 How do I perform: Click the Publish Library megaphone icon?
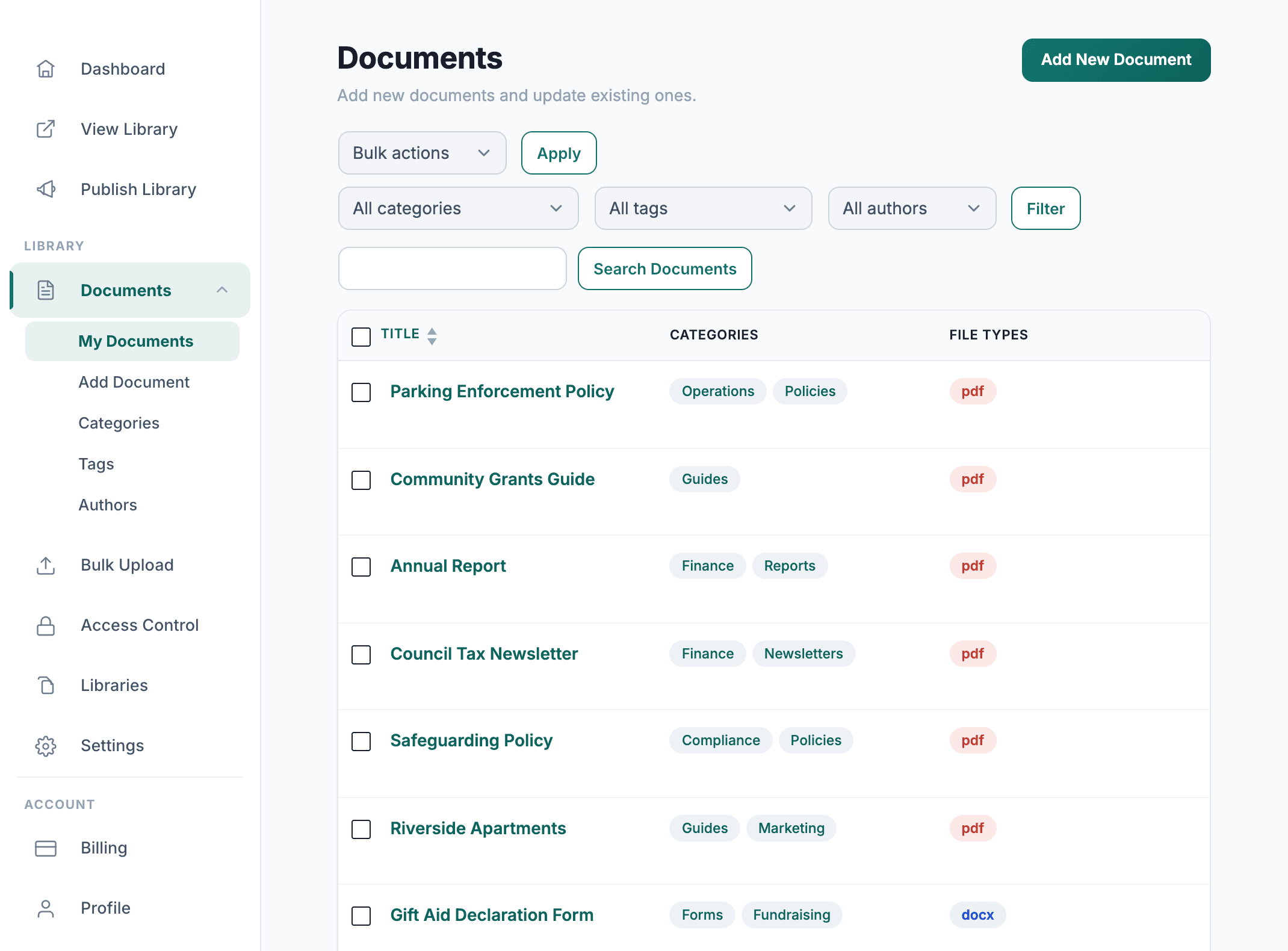click(x=46, y=189)
